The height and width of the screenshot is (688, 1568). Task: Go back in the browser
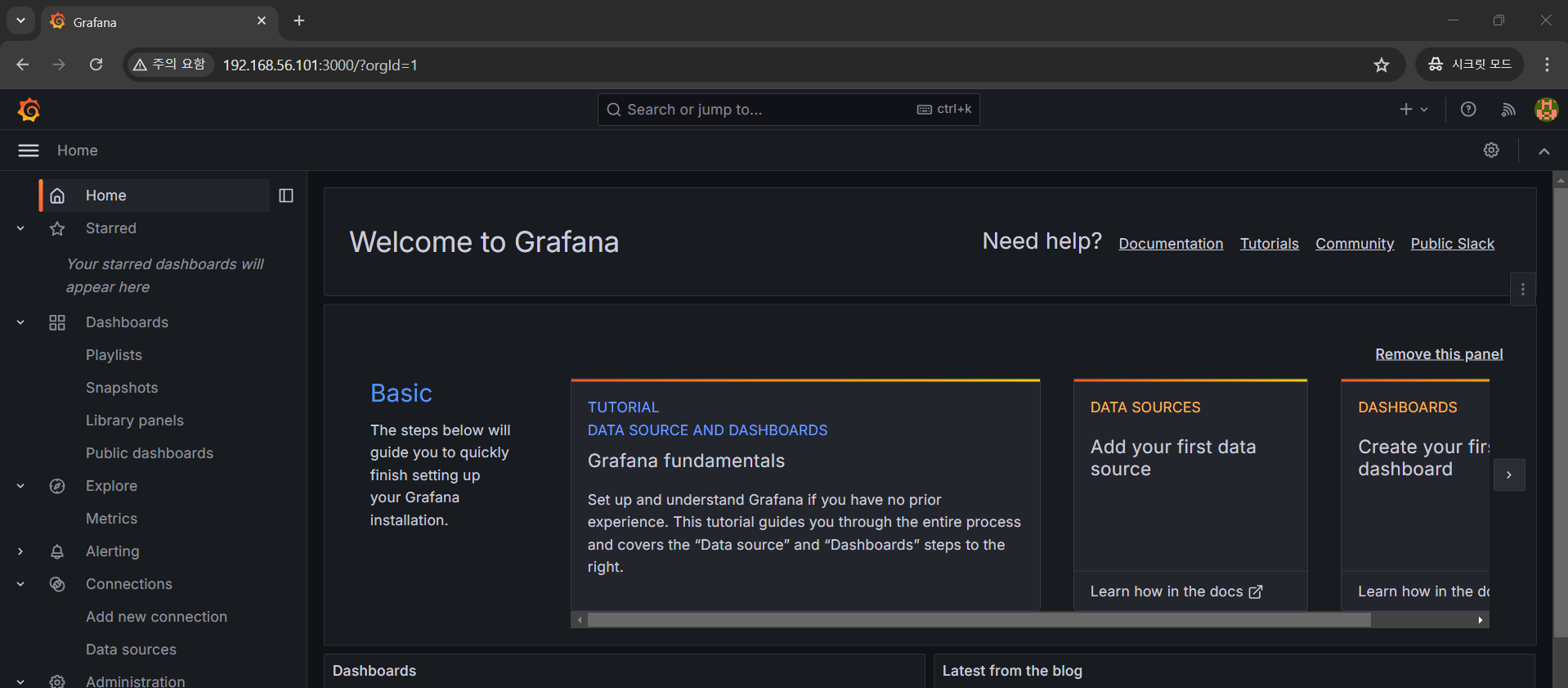[x=23, y=65]
